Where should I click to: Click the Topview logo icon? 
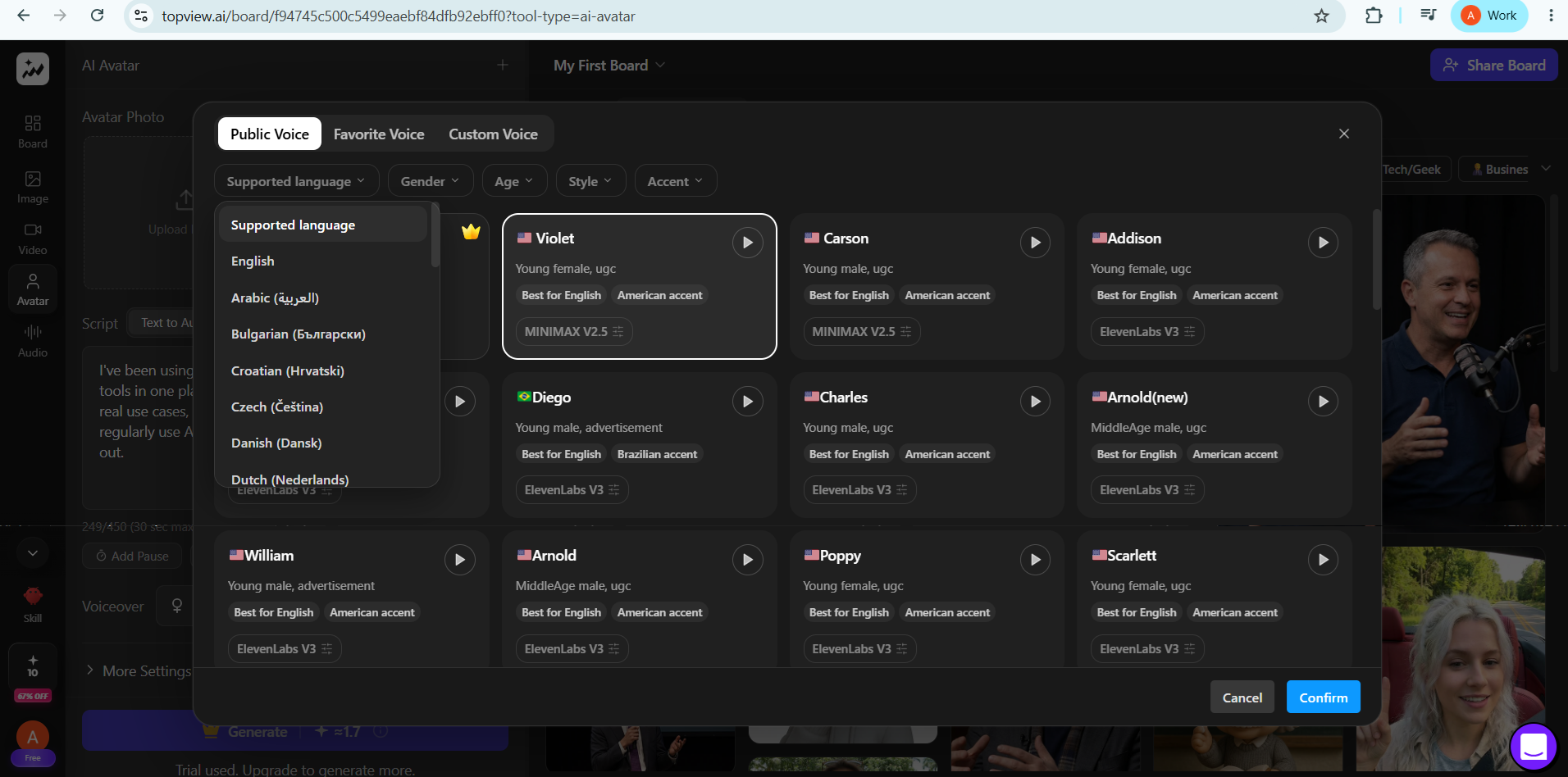click(33, 69)
